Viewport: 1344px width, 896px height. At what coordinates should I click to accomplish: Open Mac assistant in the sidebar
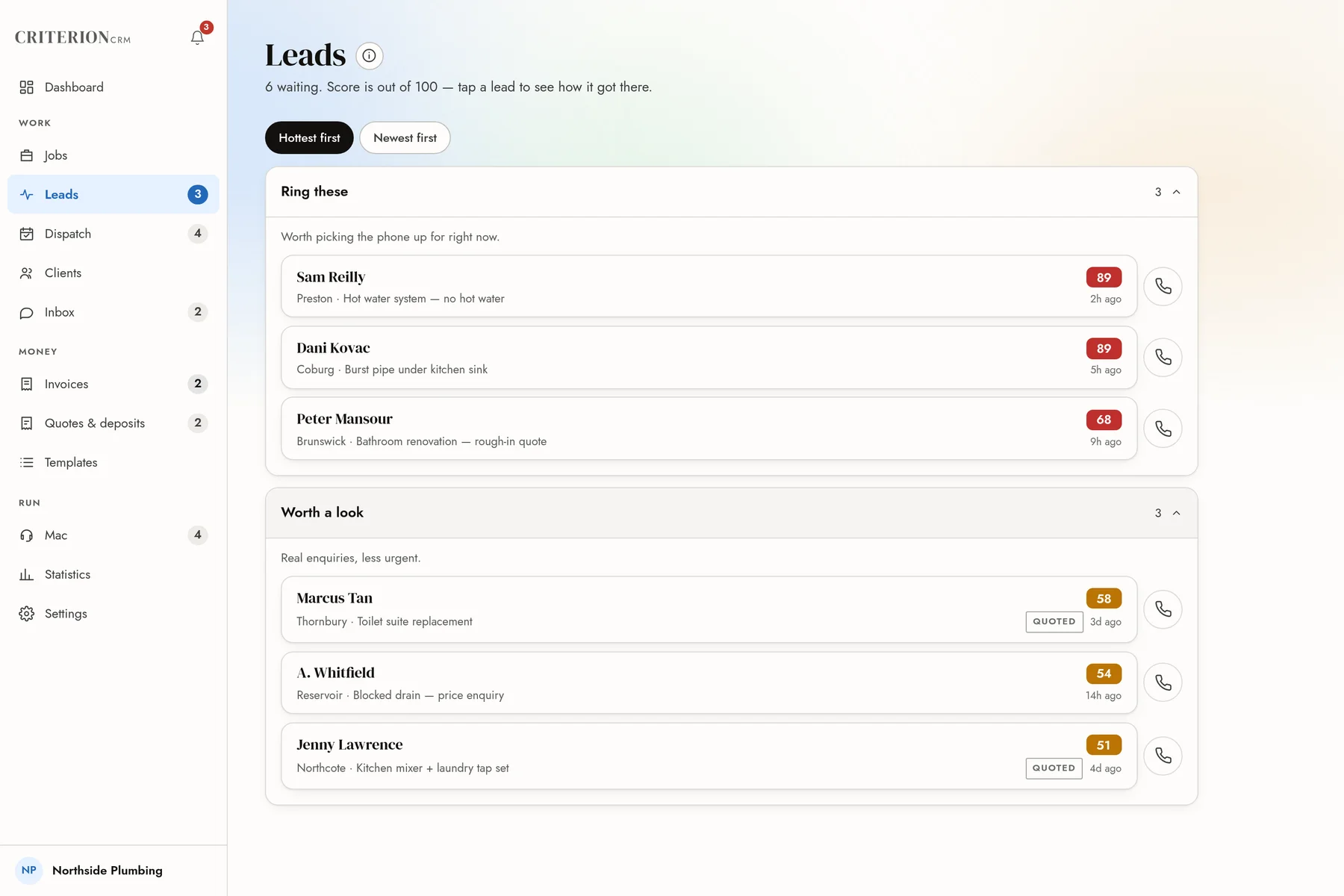click(x=113, y=535)
